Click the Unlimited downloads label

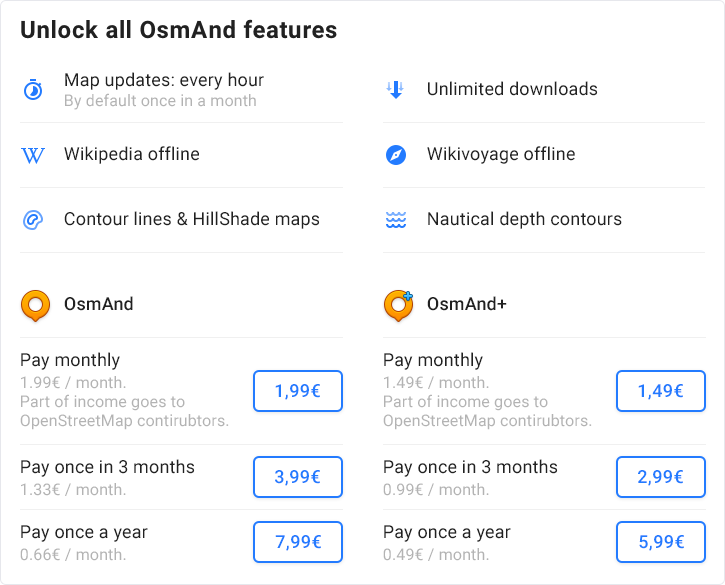[512, 89]
